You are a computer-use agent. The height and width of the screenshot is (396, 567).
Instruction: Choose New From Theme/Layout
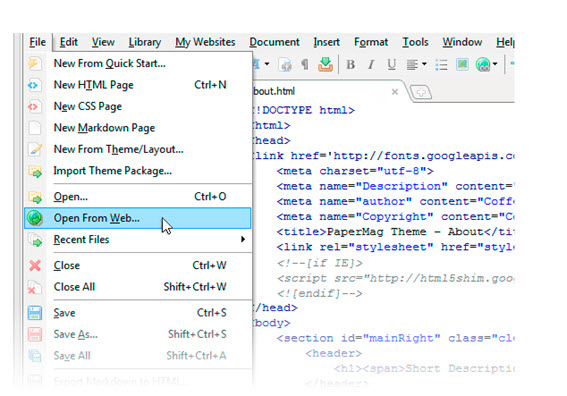coord(137,149)
